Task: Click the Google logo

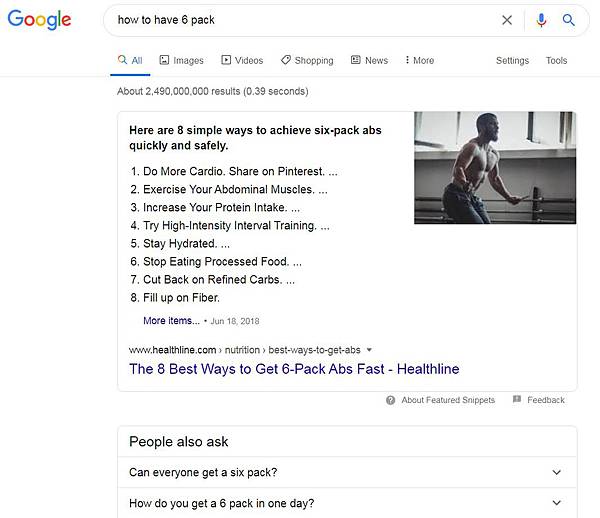Action: pos(39,20)
